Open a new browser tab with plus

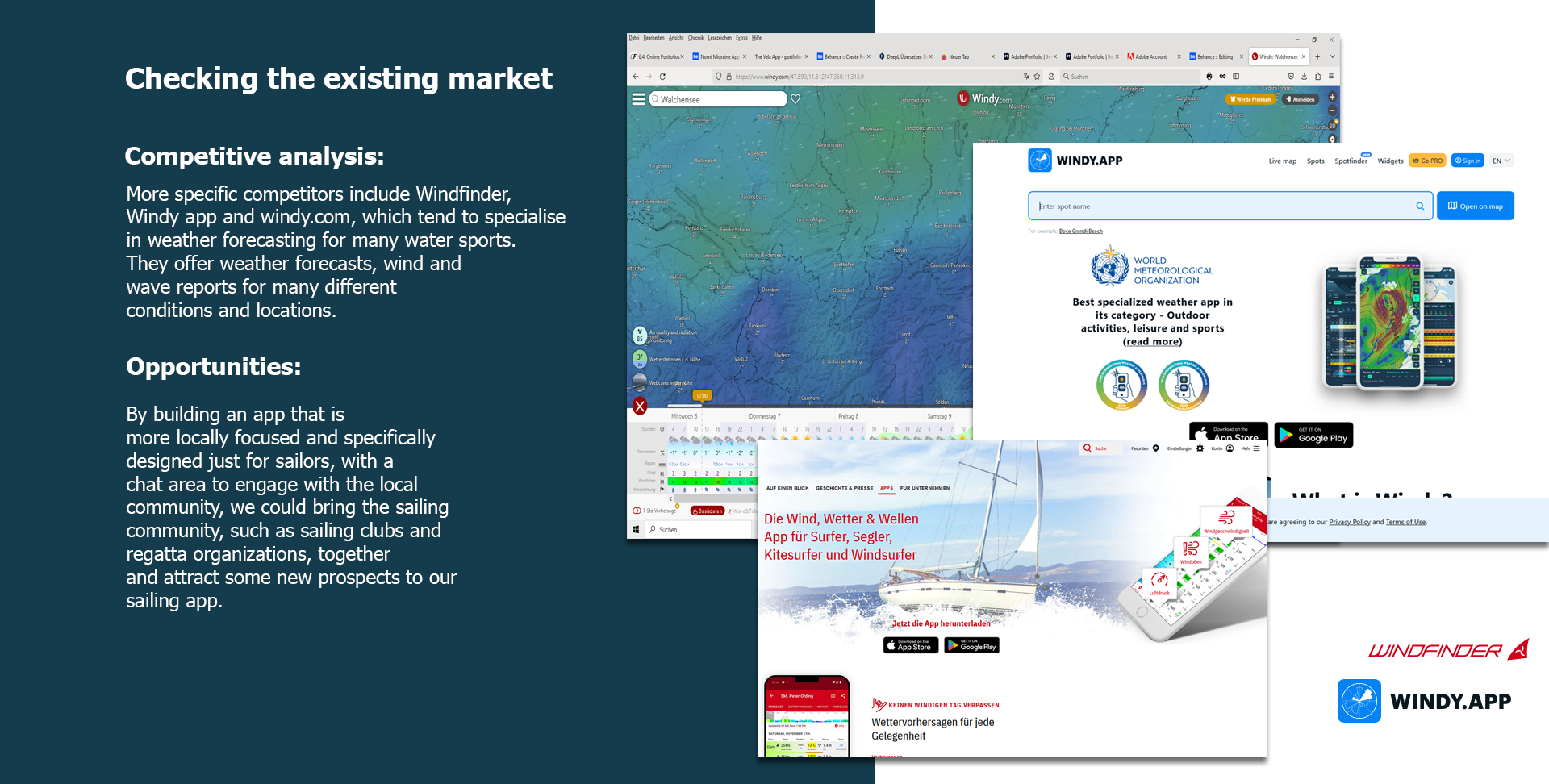click(1317, 56)
